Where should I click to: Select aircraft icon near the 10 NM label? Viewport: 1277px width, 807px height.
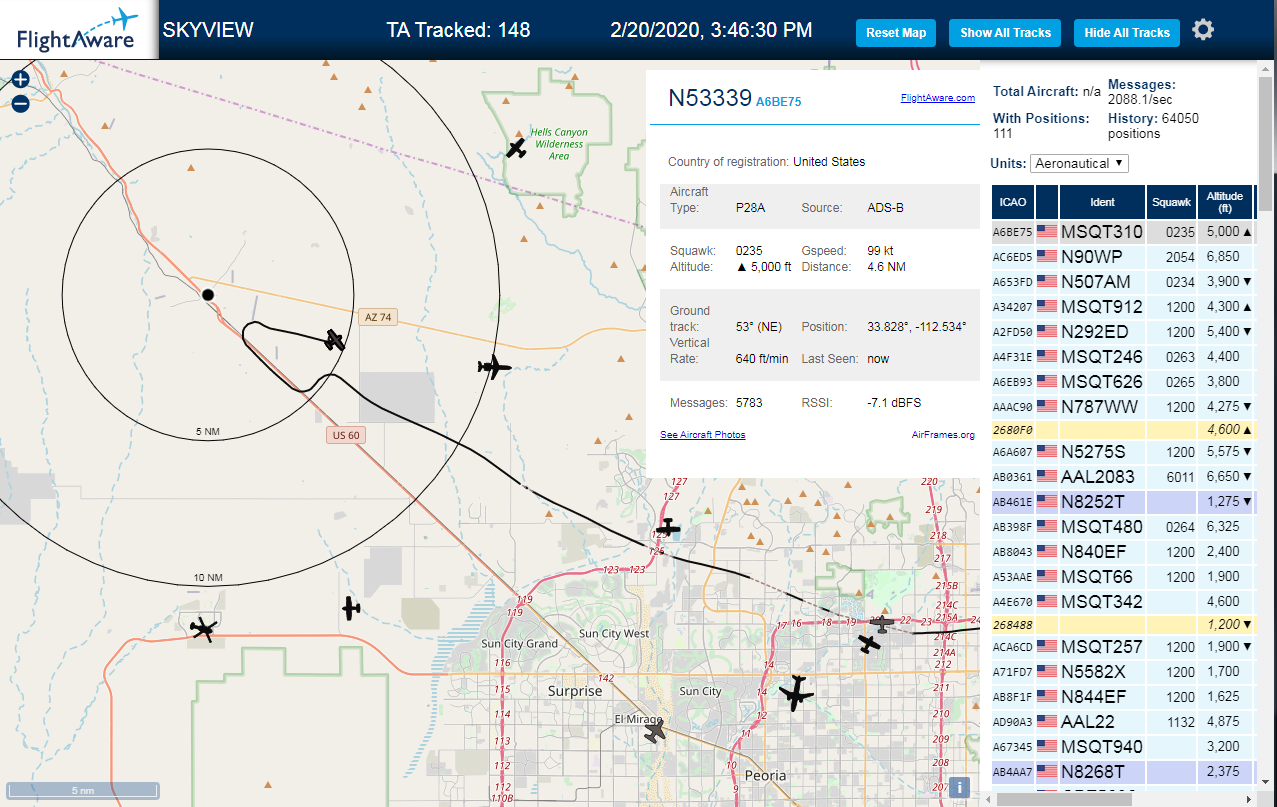[204, 629]
